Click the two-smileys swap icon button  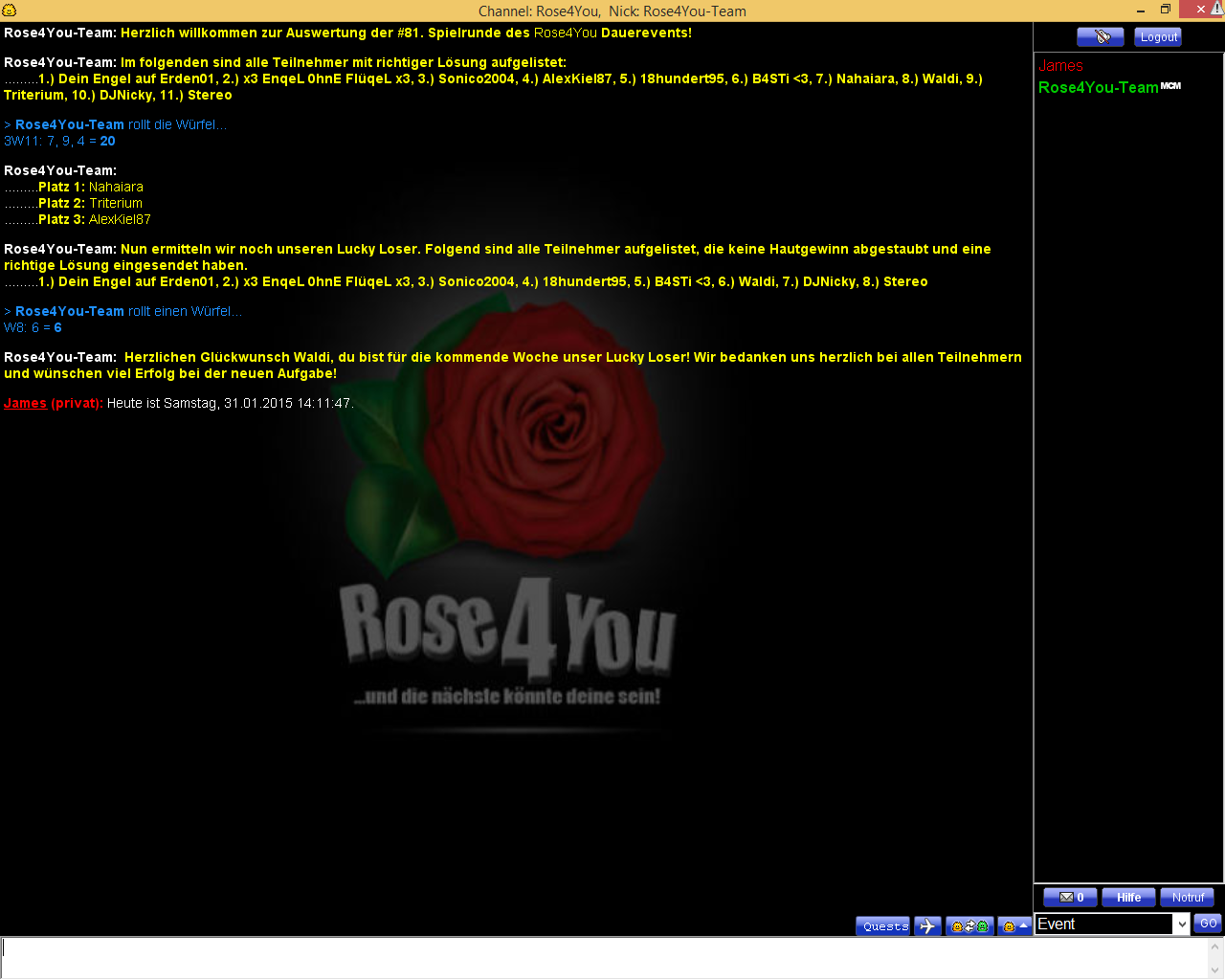point(969,925)
